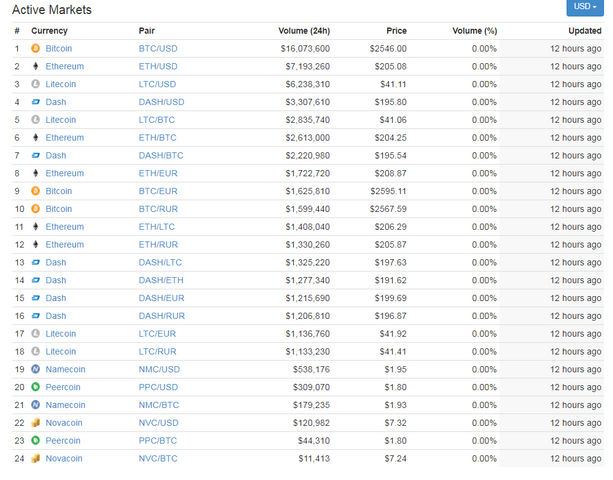Open the ETH/LTC pair link
613x480 pixels.
point(157,227)
